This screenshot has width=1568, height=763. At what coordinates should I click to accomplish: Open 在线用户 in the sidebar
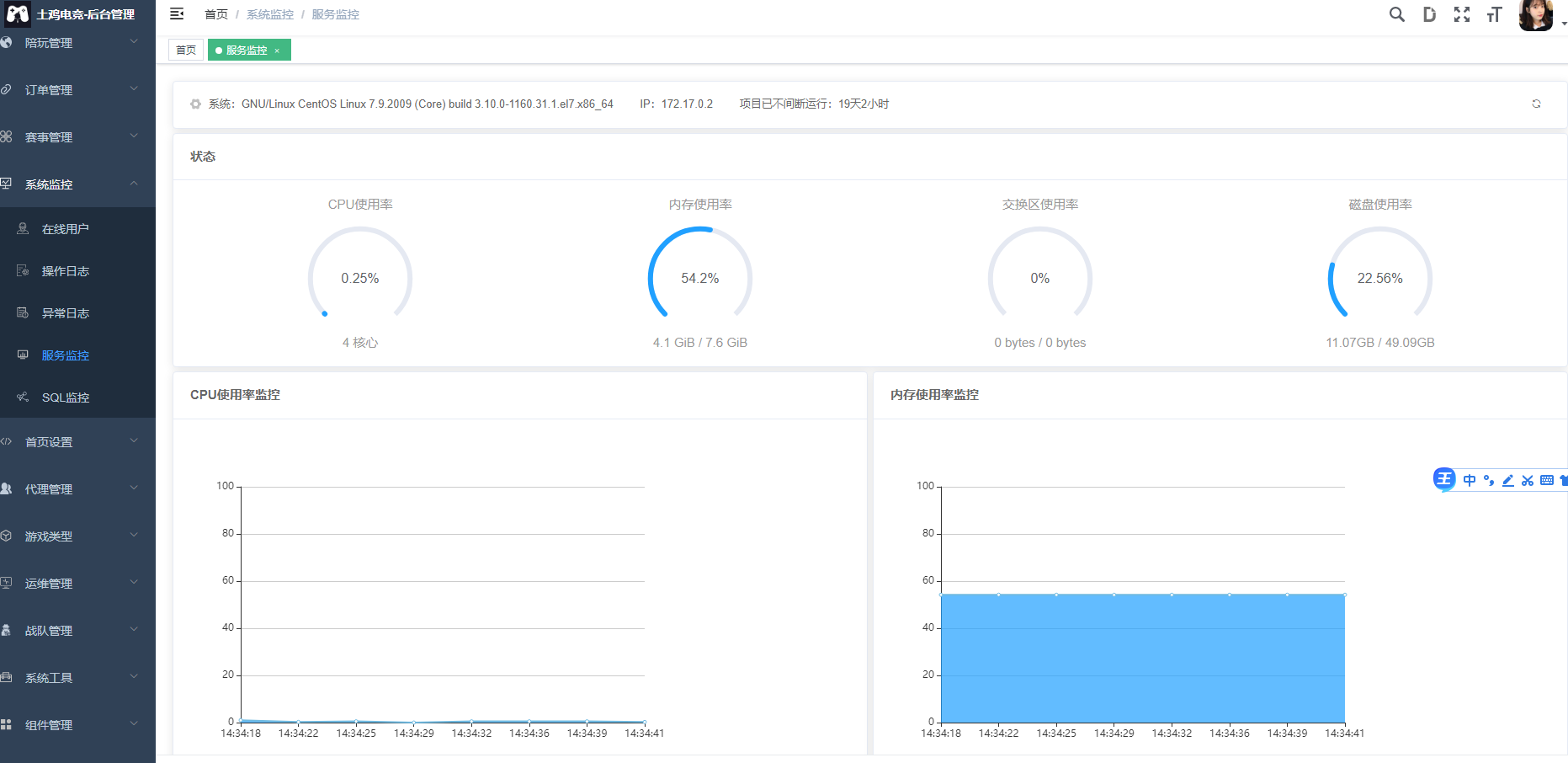(x=66, y=229)
